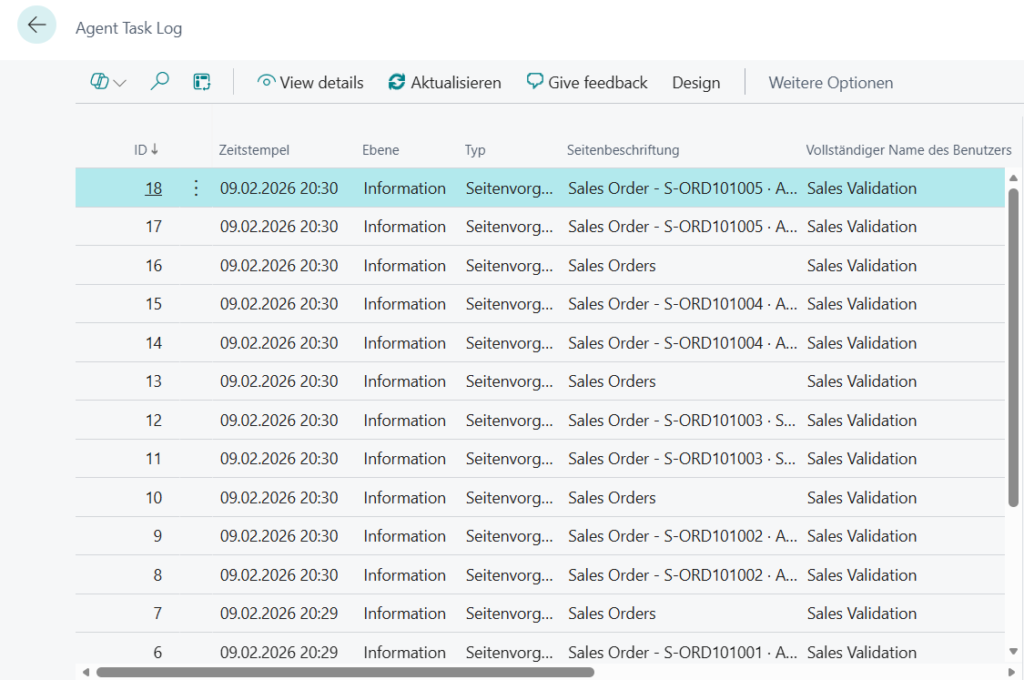The width and height of the screenshot is (1024, 680).
Task: Click the Ebene column header
Action: pos(380,150)
